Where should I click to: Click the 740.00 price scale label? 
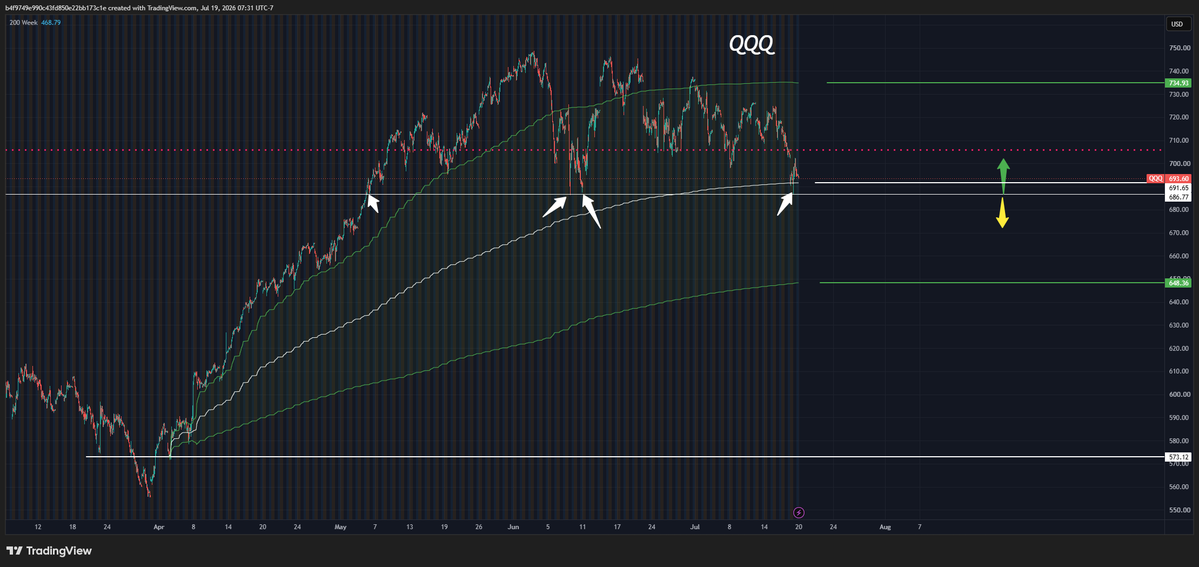coord(1178,71)
